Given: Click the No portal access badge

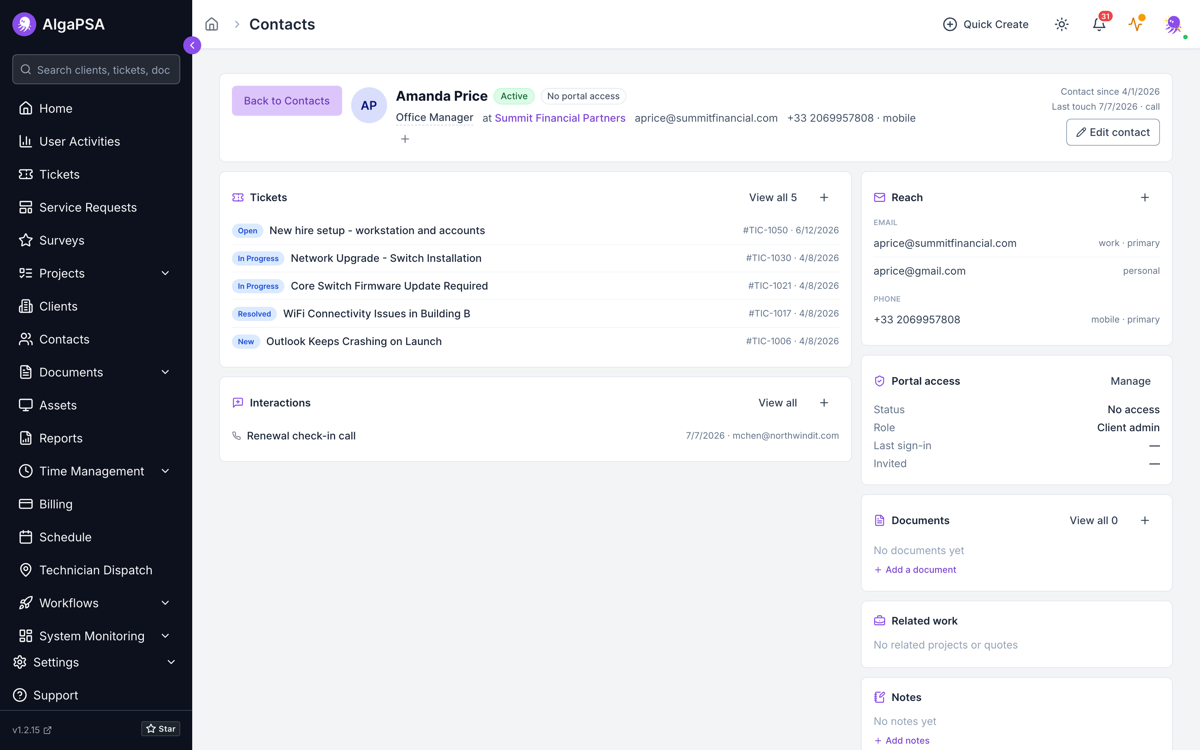Looking at the screenshot, I should coord(583,96).
